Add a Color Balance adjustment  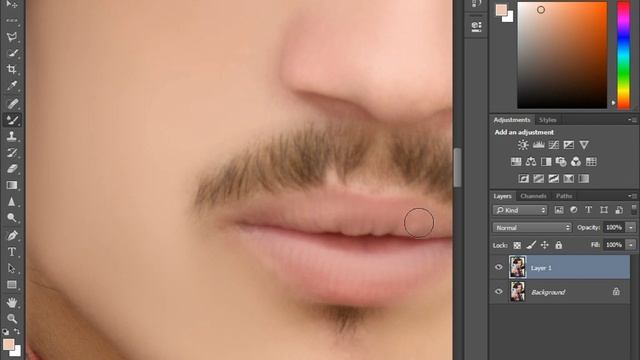tap(531, 162)
